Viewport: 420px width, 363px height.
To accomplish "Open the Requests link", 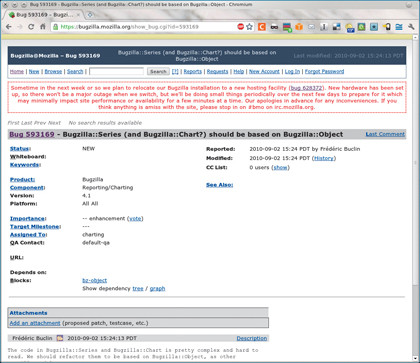I will 217,71.
